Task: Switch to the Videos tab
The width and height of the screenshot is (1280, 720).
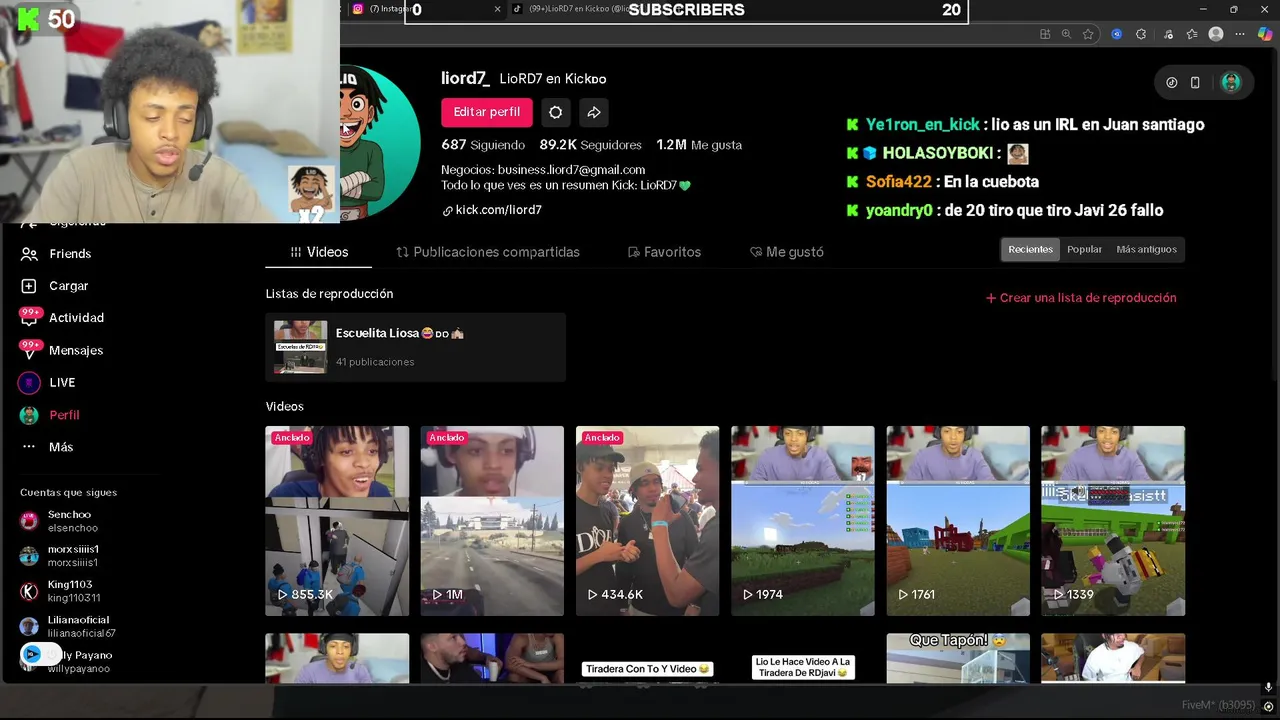Action: coord(318,252)
